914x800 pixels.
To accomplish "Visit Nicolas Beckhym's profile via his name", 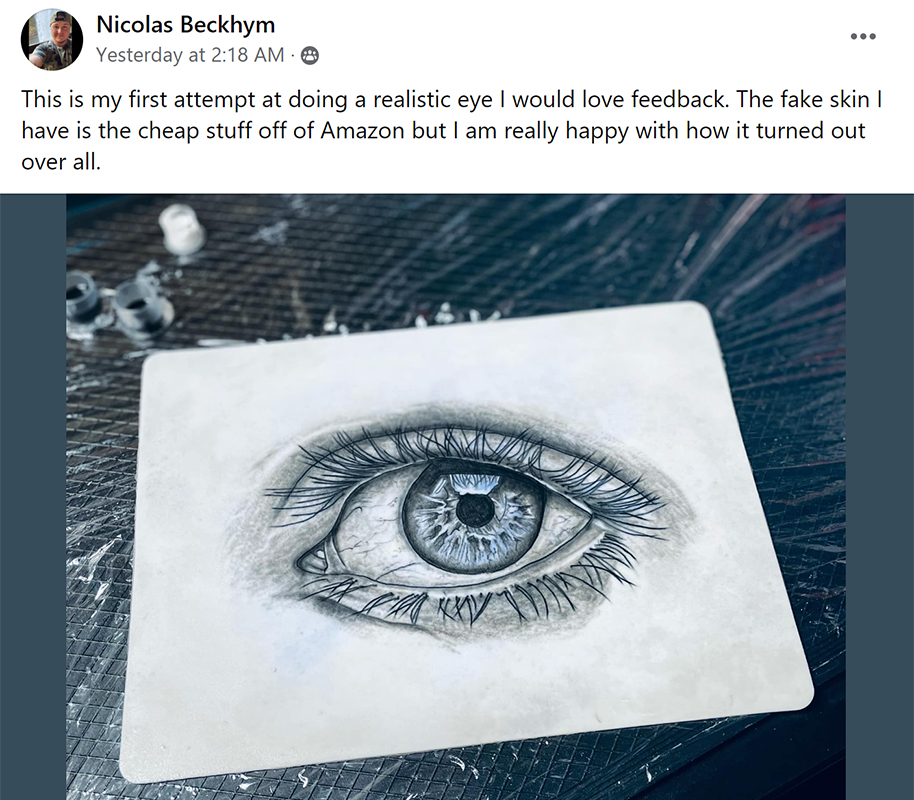I will tap(185, 24).
